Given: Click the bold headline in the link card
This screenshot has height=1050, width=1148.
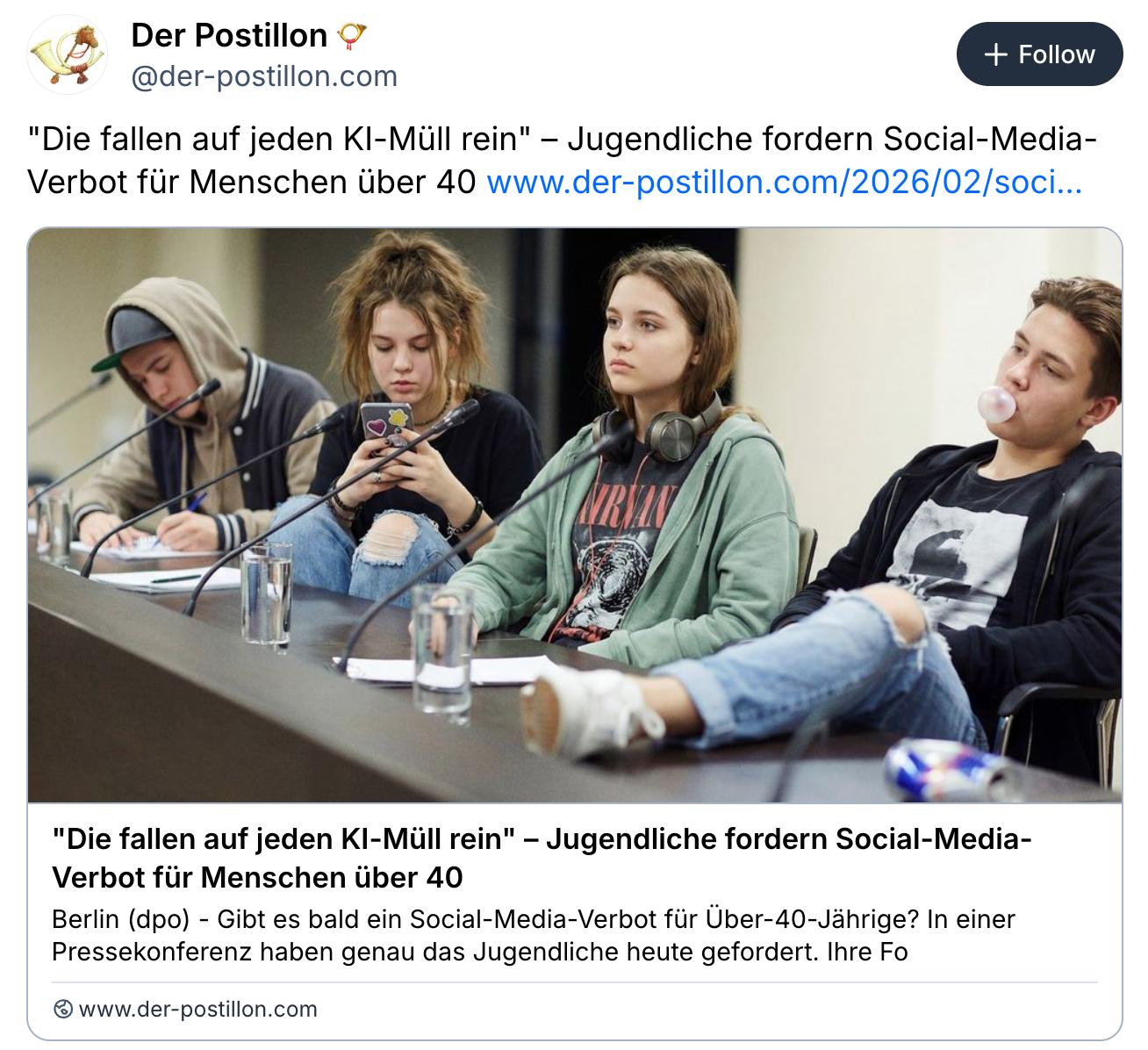Looking at the screenshot, I should click(x=542, y=858).
